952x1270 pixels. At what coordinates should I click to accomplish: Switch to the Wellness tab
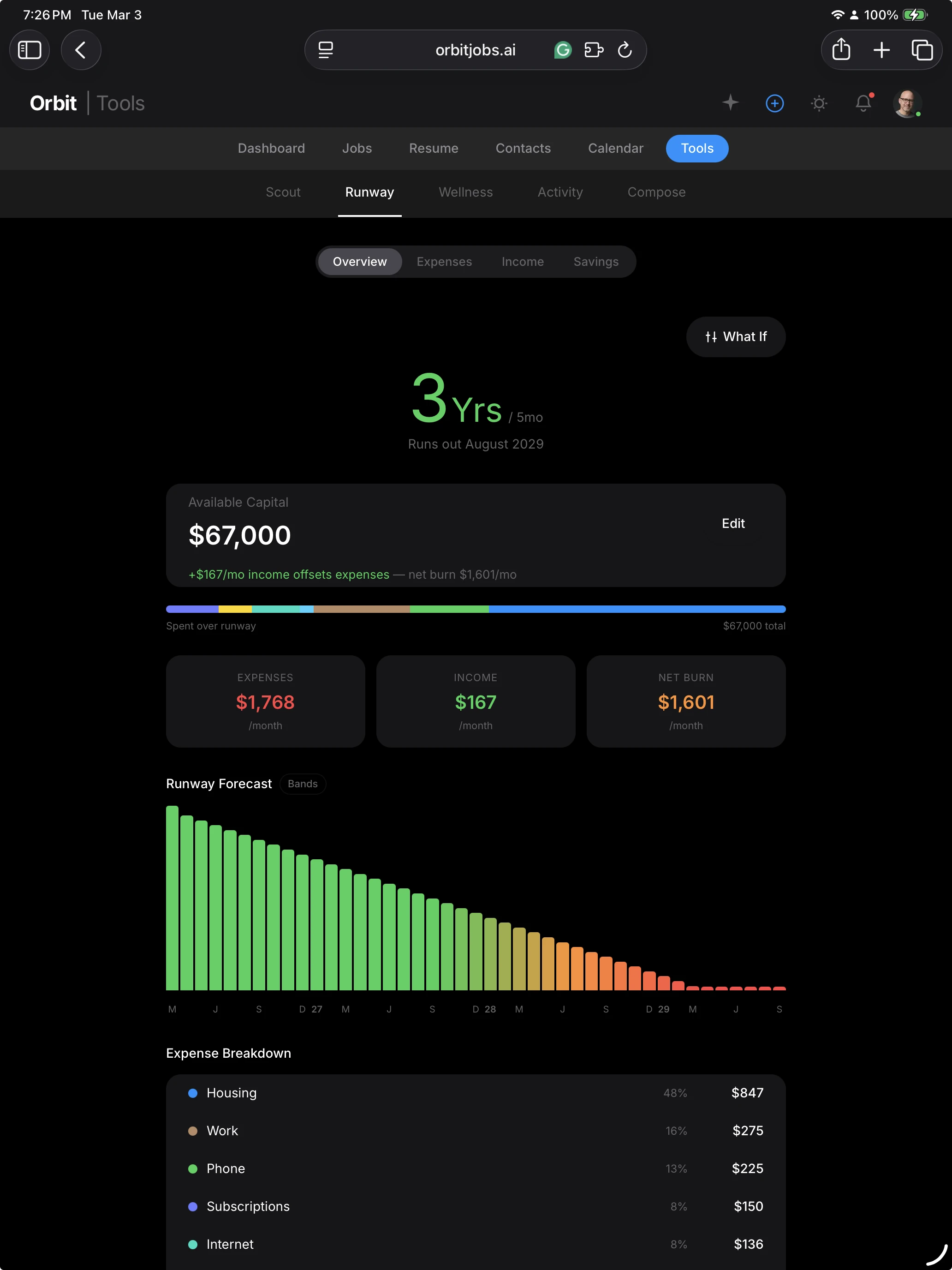coord(465,192)
